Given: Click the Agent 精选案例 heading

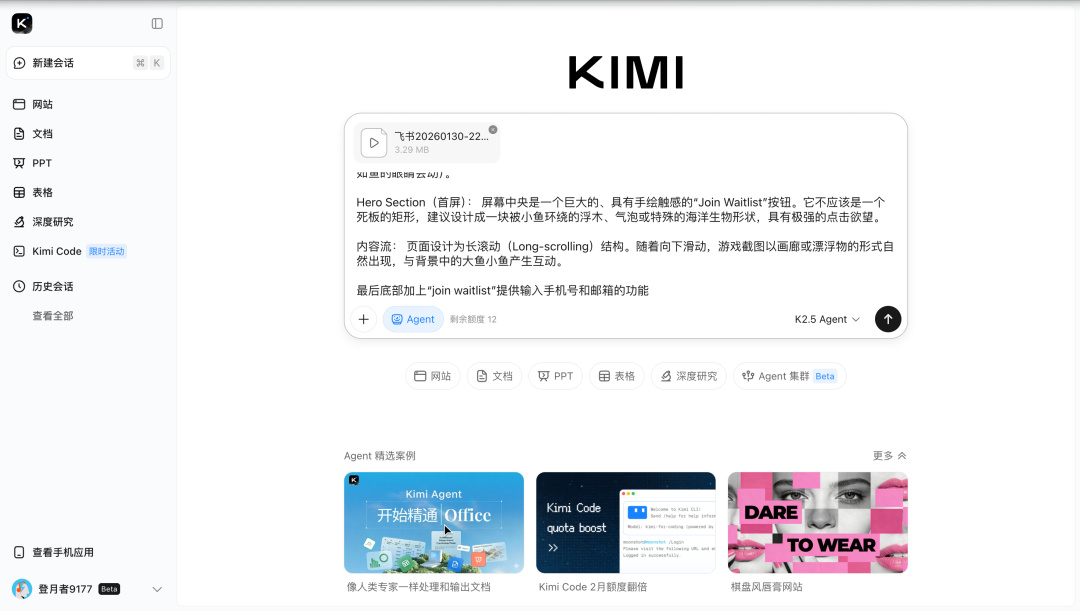Looking at the screenshot, I should click(380, 456).
